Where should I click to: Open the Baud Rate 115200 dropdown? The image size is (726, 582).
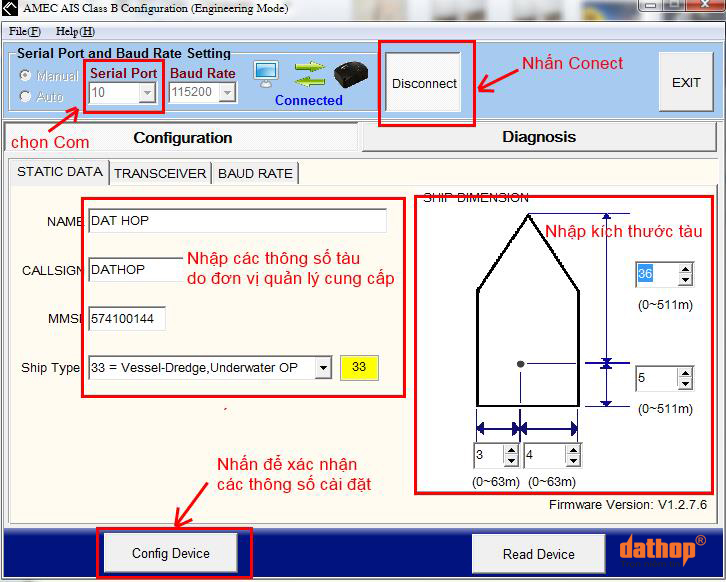coord(227,93)
